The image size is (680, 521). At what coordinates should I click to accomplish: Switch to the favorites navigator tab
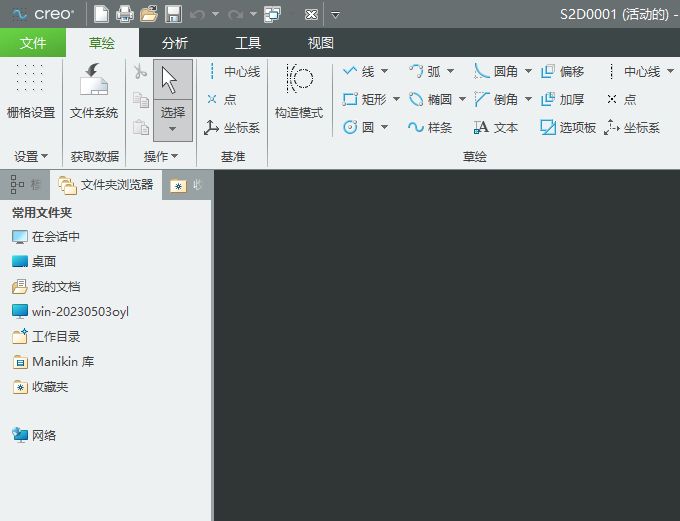[186, 185]
